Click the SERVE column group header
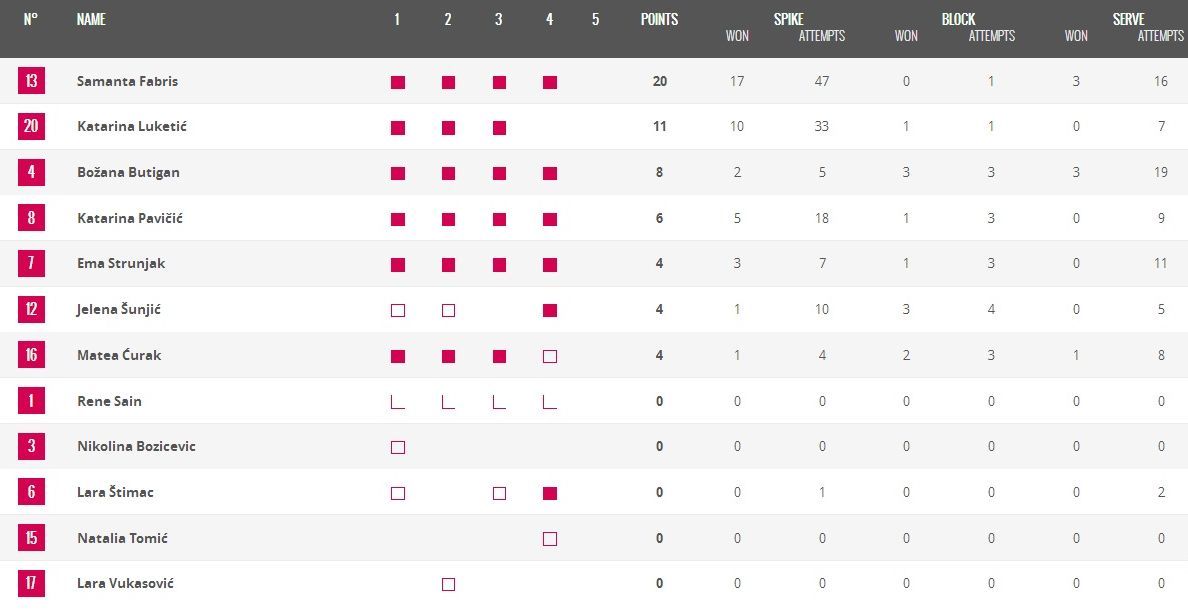Screen dimensions: 1188x612 tap(1128, 19)
